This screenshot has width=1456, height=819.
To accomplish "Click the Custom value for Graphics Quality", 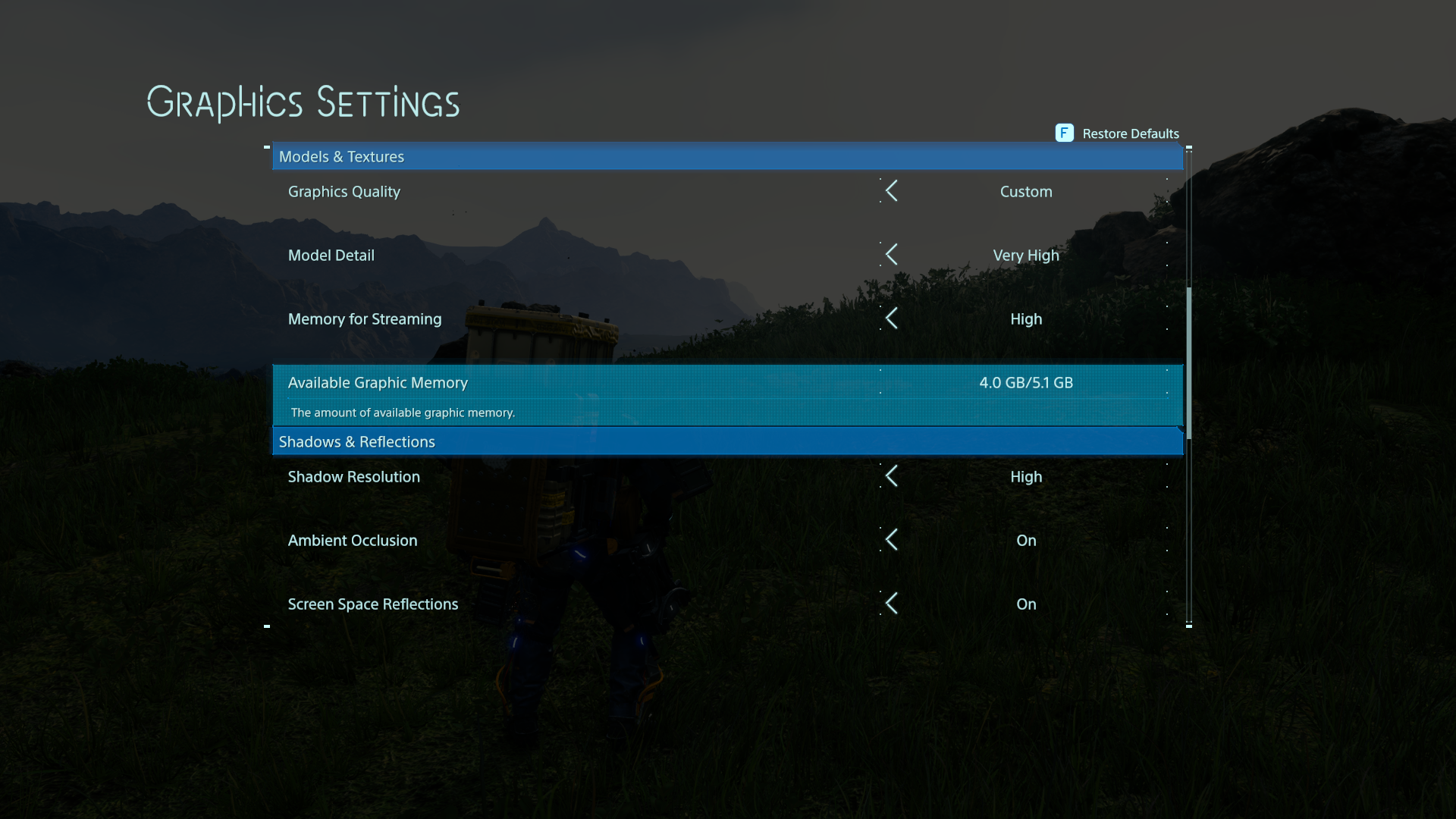I will 1026,192.
